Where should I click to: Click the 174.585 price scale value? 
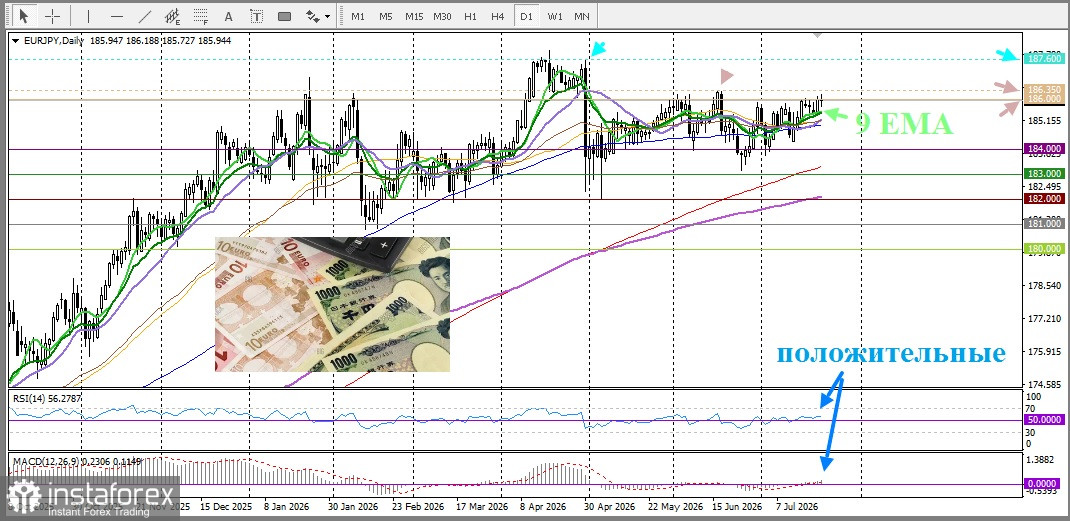point(1043,384)
